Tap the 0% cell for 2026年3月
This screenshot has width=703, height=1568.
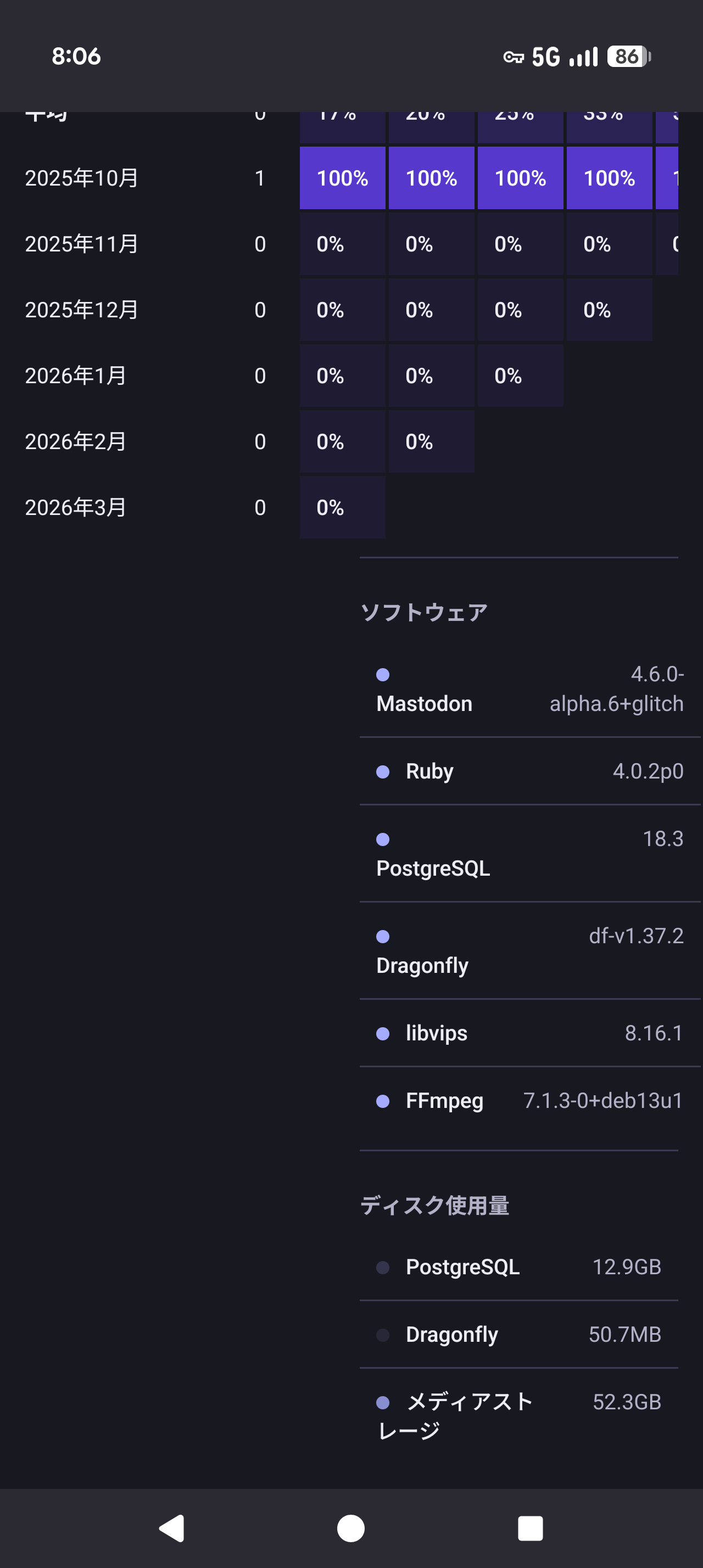(x=342, y=507)
